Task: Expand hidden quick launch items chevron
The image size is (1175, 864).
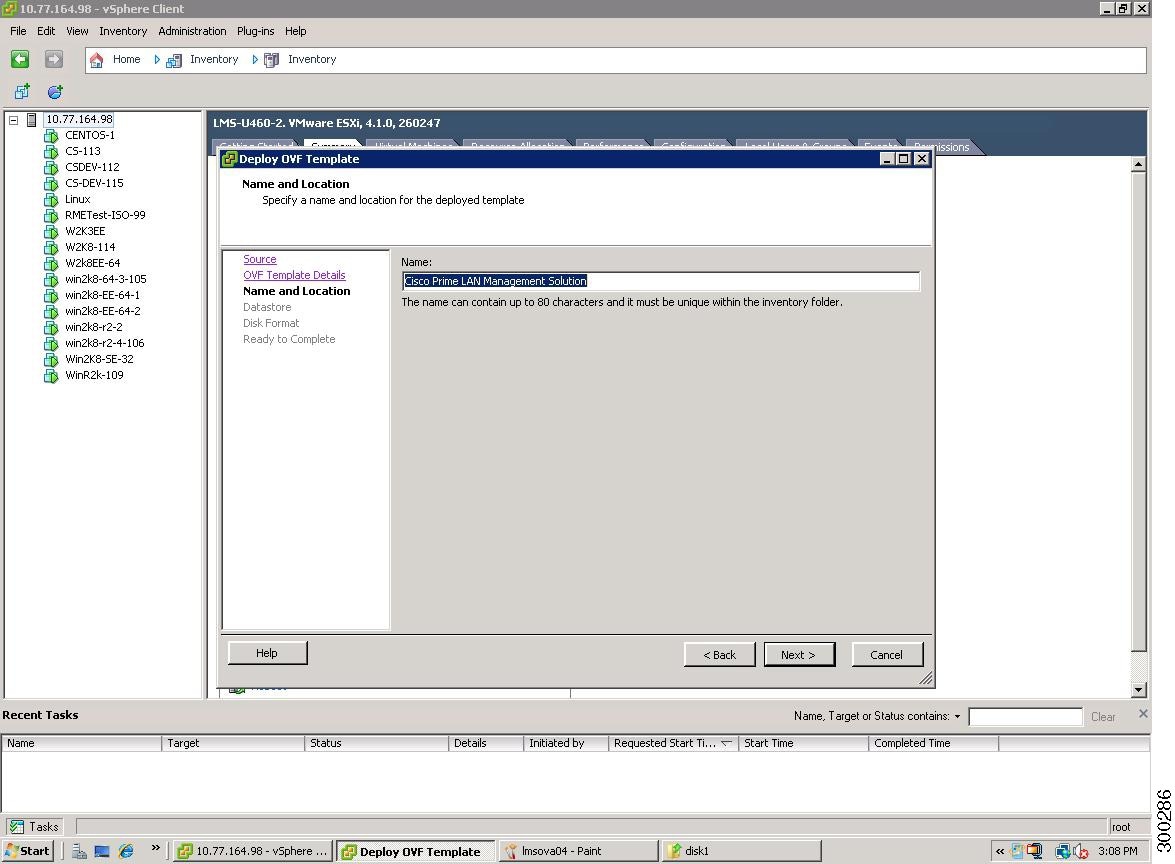Action: [155, 848]
